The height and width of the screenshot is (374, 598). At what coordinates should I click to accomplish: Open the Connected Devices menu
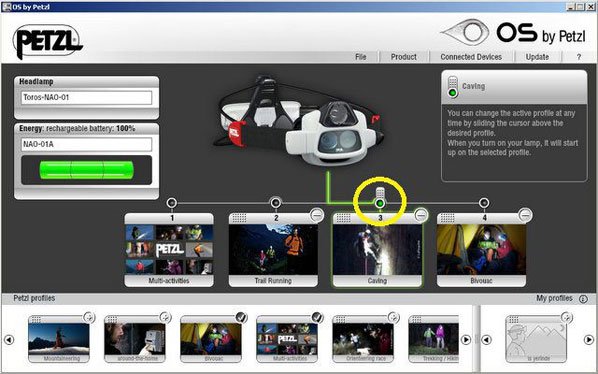click(471, 57)
